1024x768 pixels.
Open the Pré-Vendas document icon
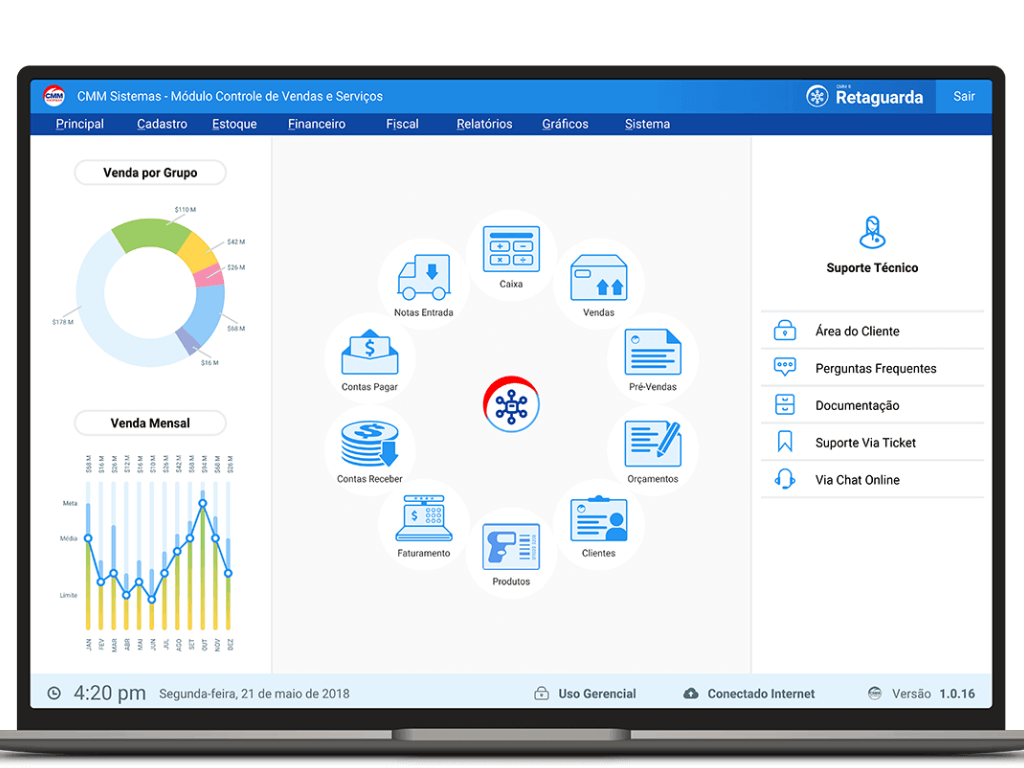pos(652,353)
